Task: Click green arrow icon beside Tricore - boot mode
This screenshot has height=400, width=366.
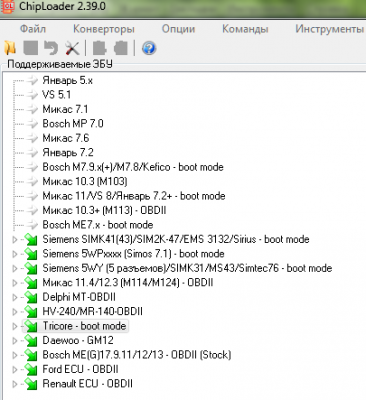Action: (31, 326)
